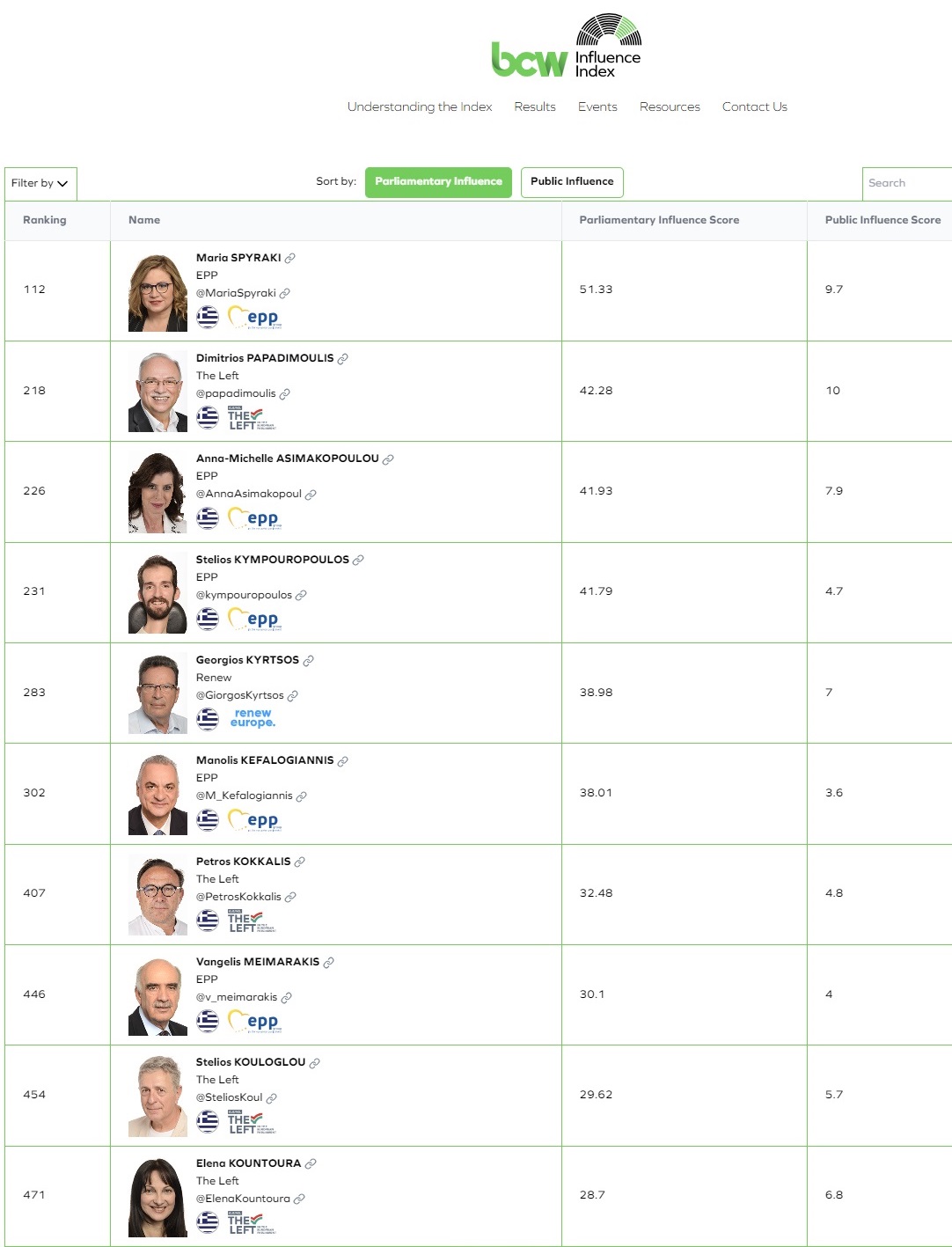Click the EPP group logo under Anna-Michelle ASIMAKOPOULOU
This screenshot has width=952, height=1247.
[255, 518]
